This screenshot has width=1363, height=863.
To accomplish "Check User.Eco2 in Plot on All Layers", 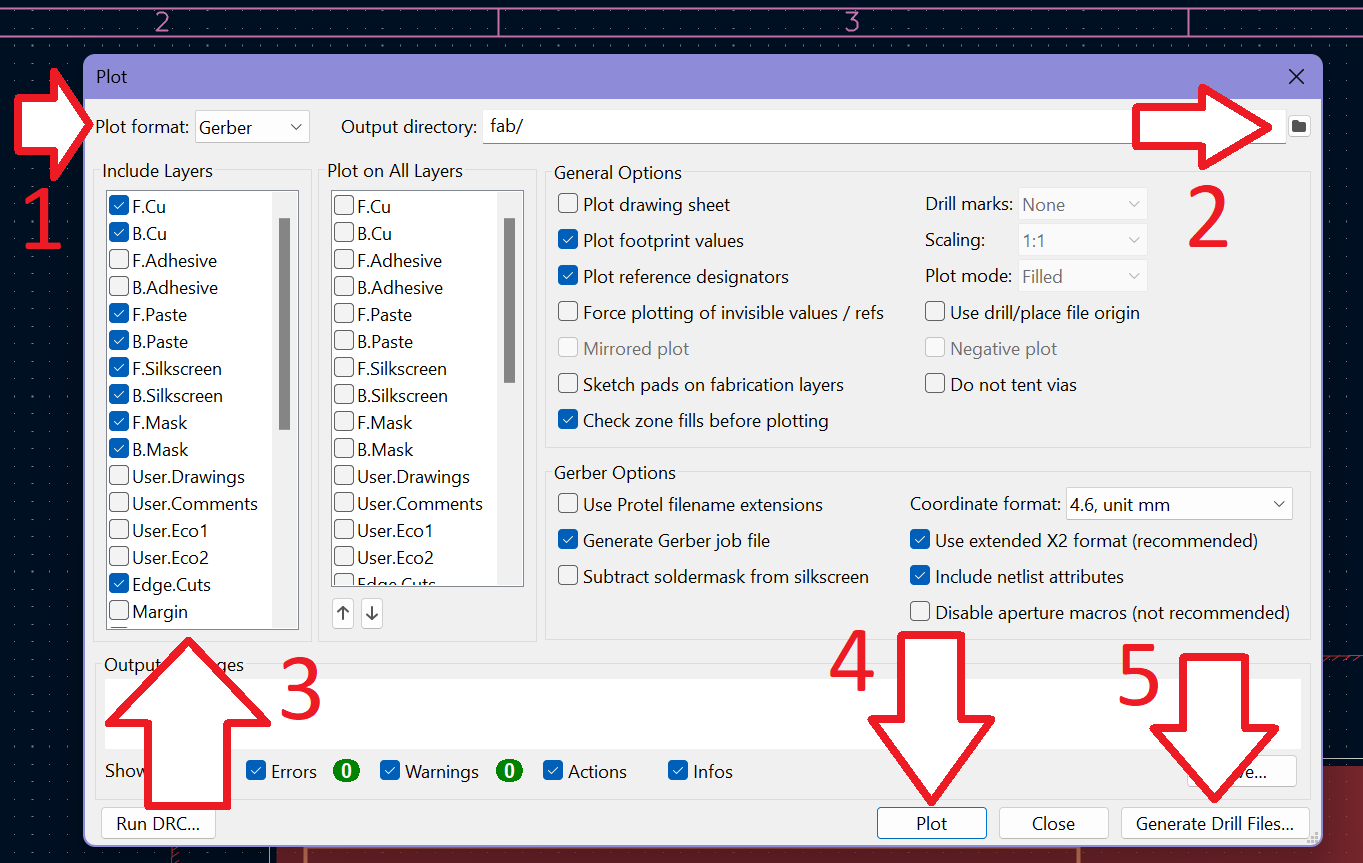I will [343, 557].
